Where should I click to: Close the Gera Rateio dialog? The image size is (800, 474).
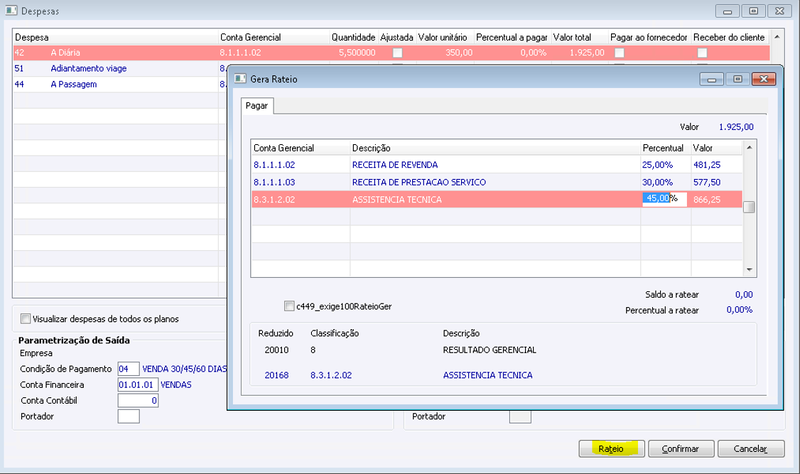point(764,79)
